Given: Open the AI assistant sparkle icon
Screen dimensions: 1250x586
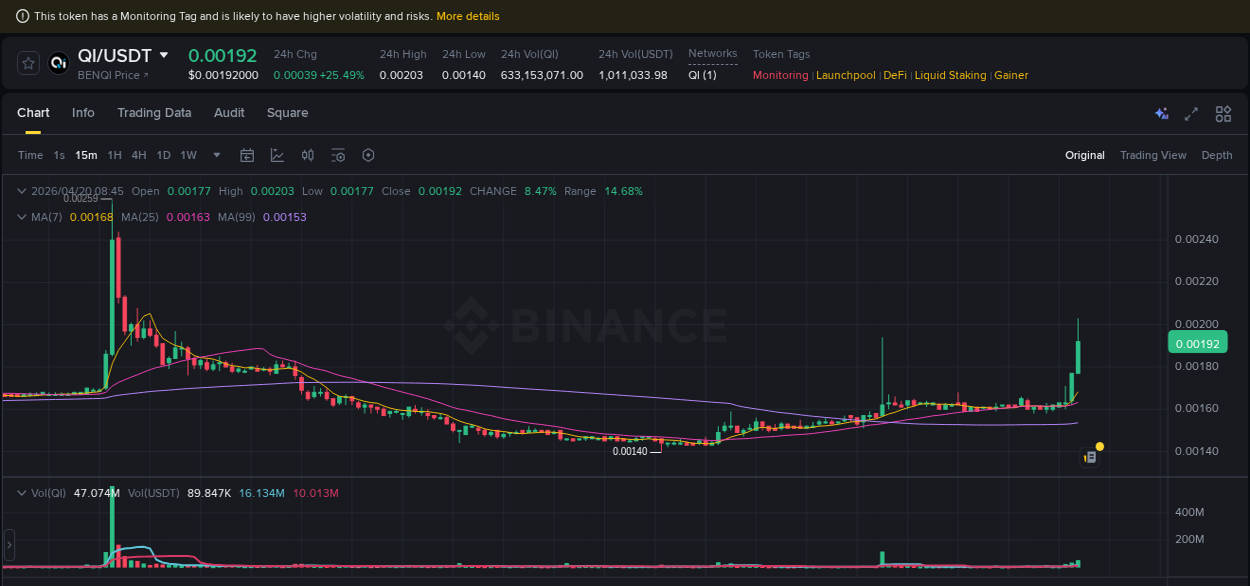Looking at the screenshot, I should [x=1161, y=114].
